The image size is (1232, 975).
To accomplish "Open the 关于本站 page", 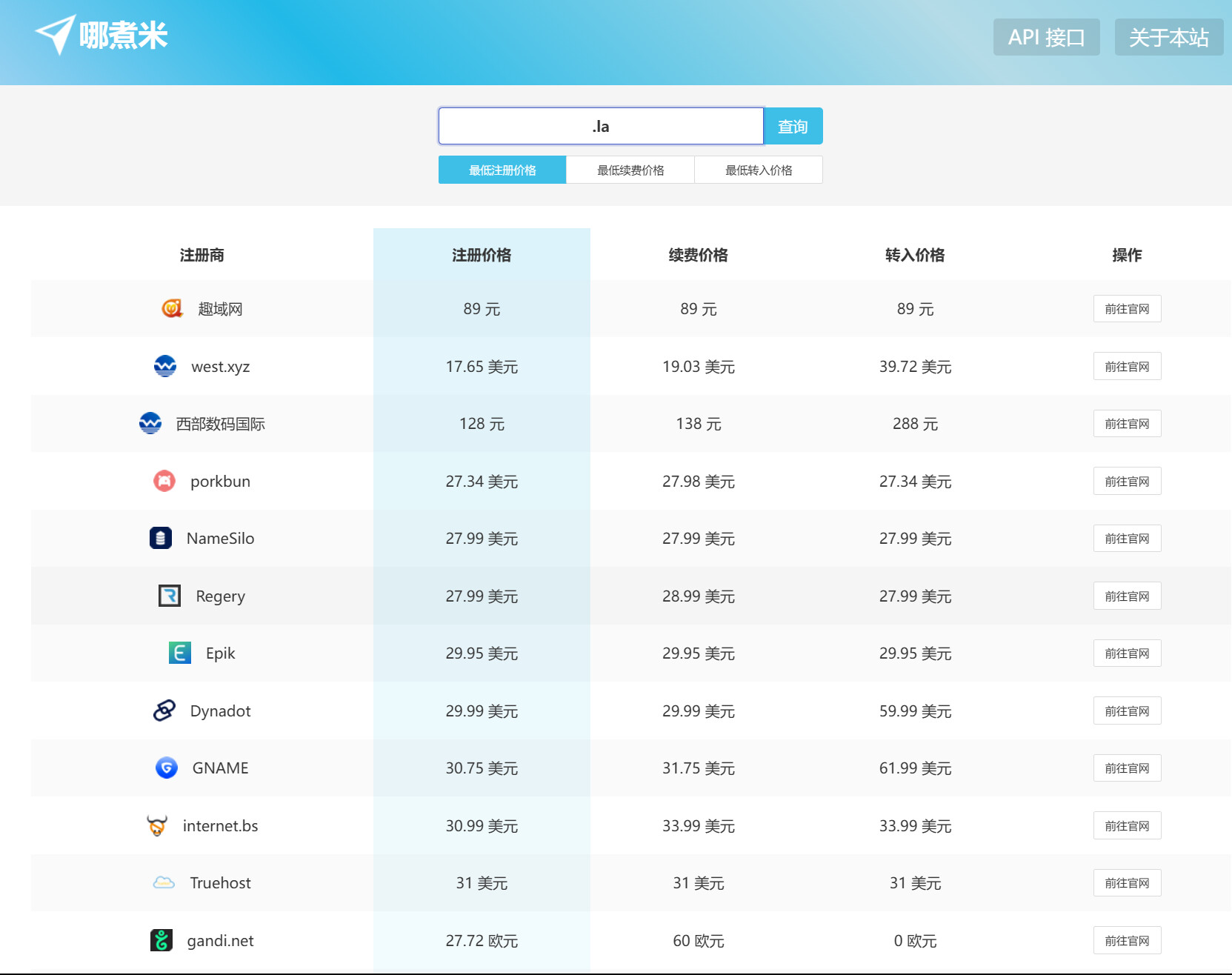I will 1169,37.
